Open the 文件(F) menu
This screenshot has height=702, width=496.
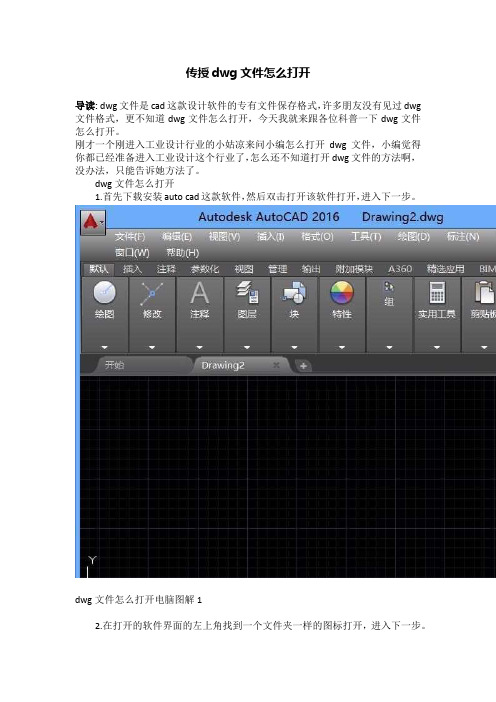pyautogui.click(x=130, y=236)
